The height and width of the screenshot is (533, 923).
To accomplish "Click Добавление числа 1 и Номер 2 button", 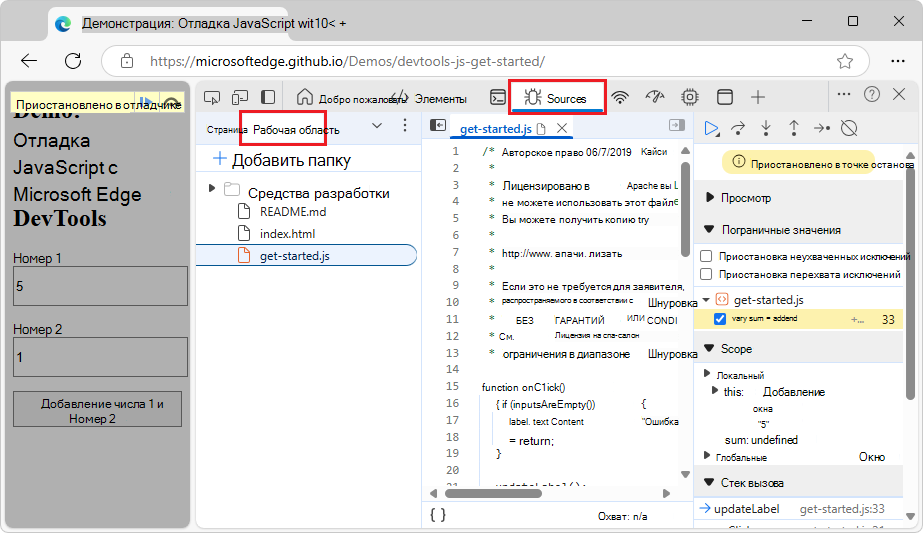I will pyautogui.click(x=98, y=409).
